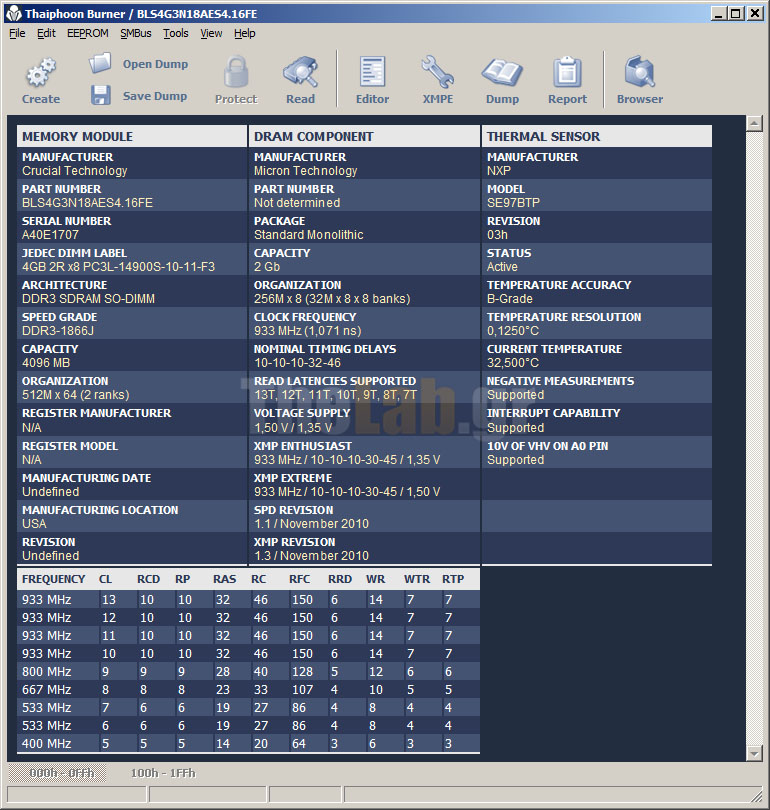Open the Tools menu

(x=176, y=34)
